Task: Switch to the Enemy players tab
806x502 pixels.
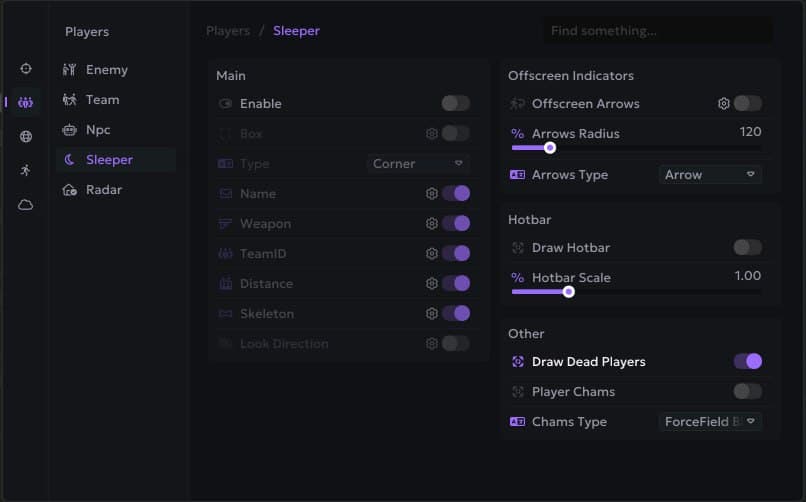Action: point(106,69)
